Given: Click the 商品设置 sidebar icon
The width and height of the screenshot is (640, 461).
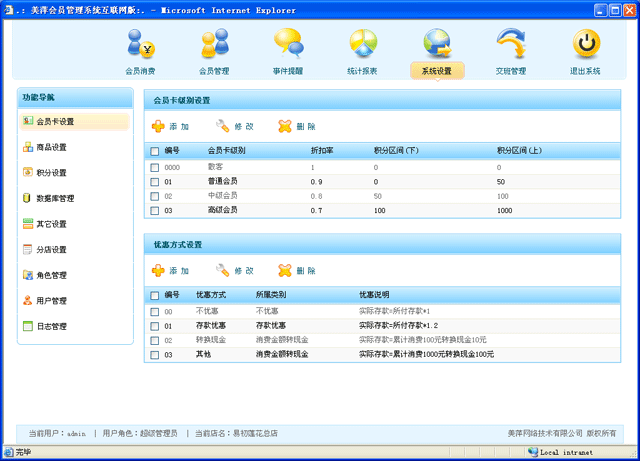Looking at the screenshot, I should (28, 147).
